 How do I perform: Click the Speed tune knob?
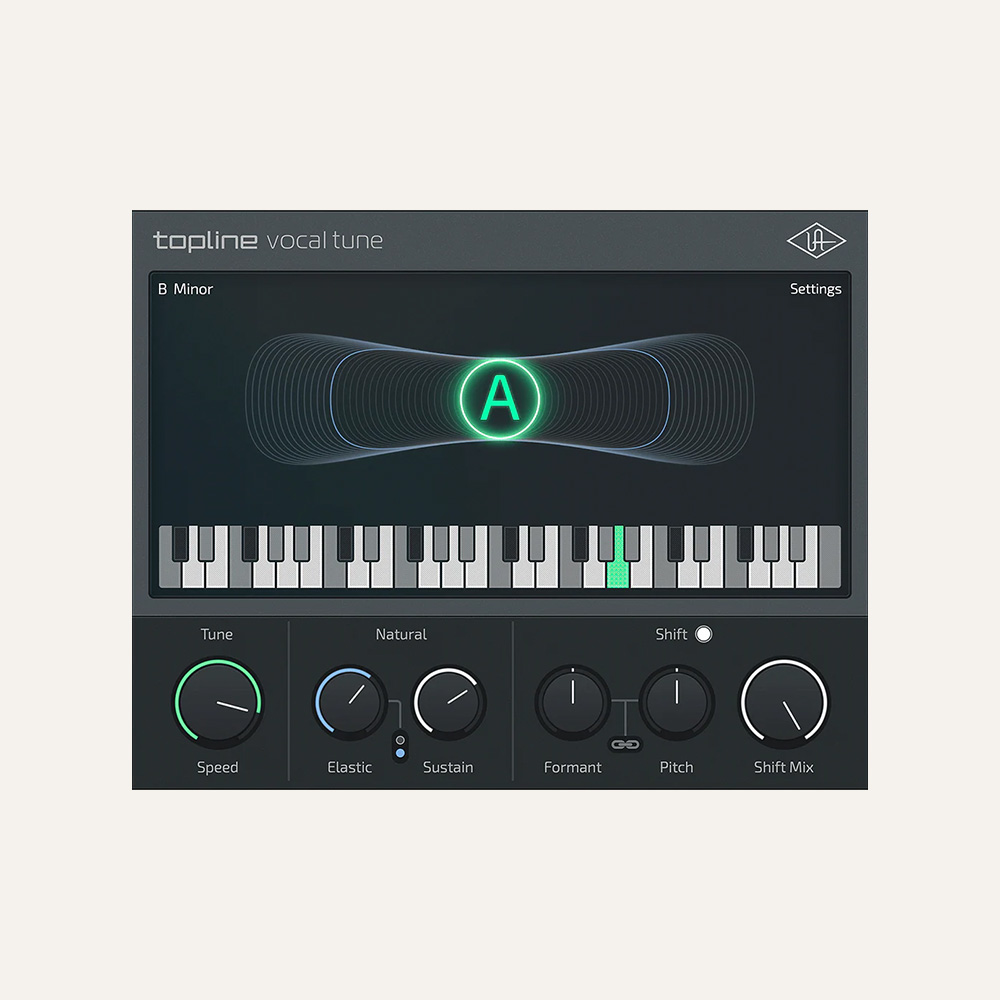[218, 703]
